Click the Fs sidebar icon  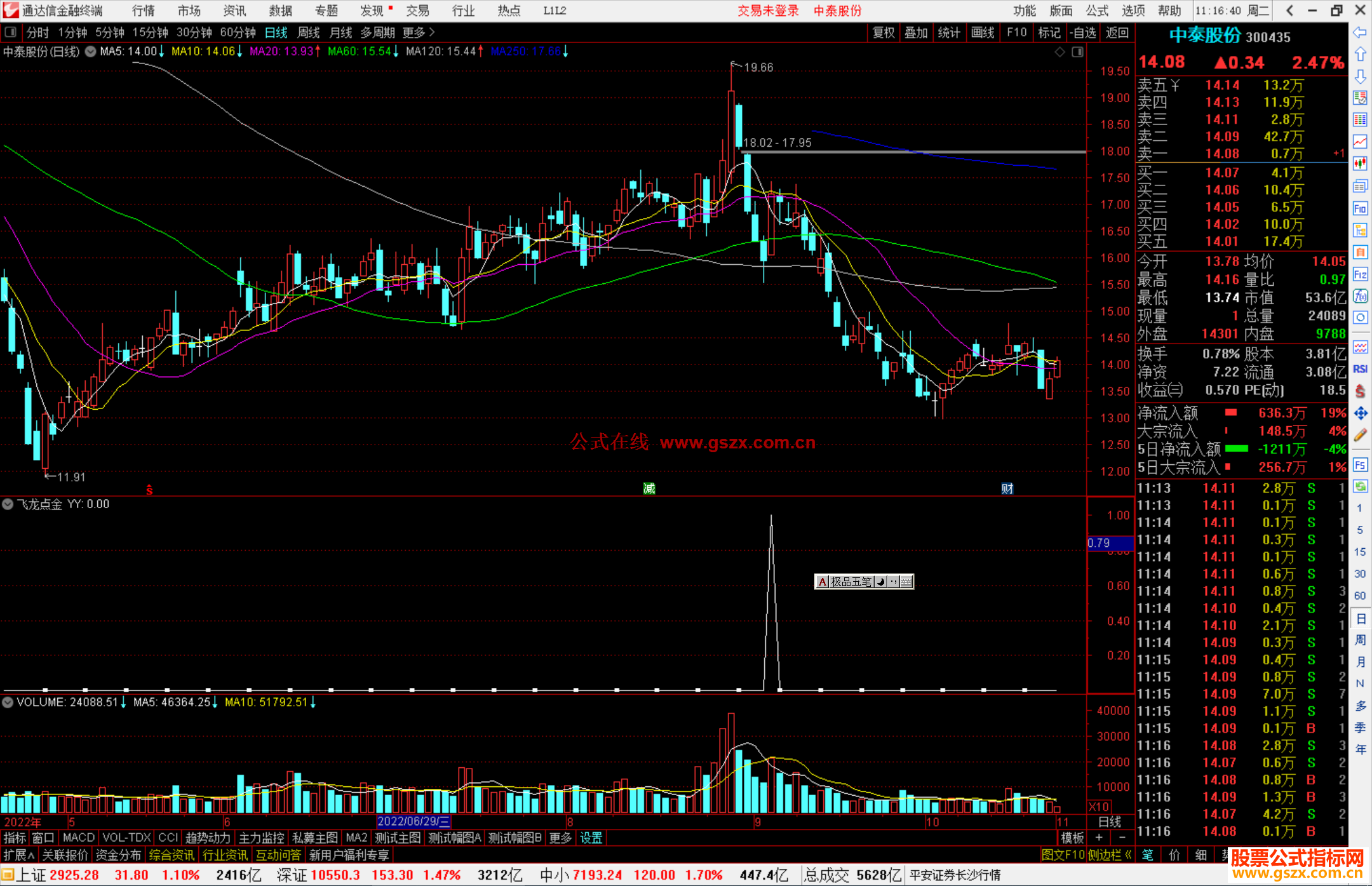tap(1360, 465)
